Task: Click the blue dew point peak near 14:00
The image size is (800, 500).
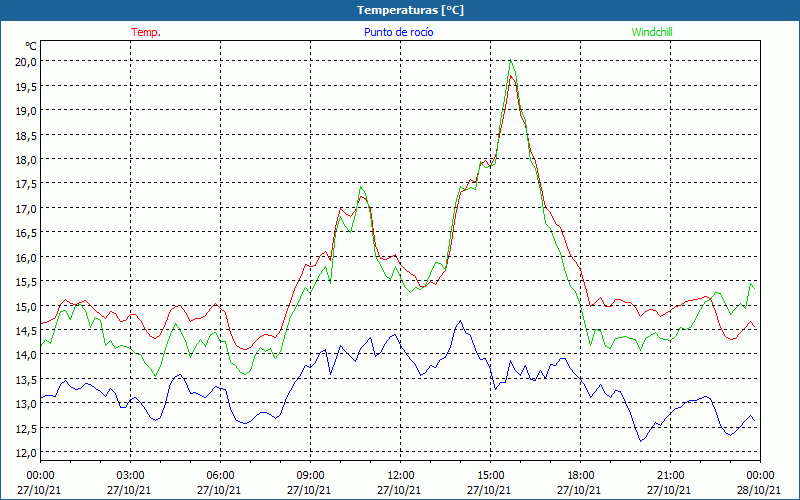Action: pos(460,321)
